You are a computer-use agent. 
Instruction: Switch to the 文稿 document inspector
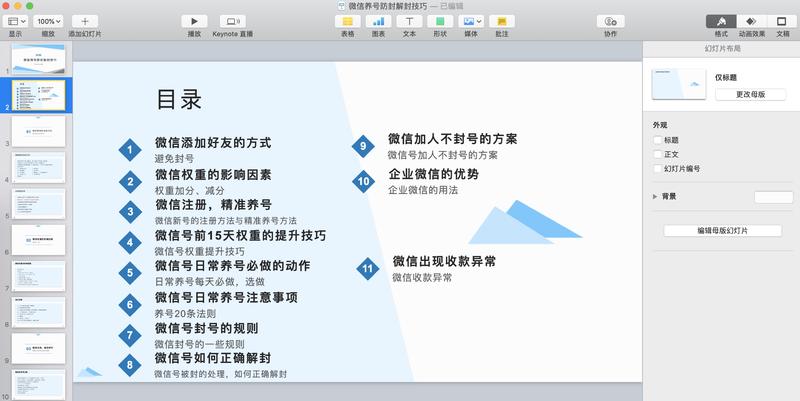[x=782, y=21]
